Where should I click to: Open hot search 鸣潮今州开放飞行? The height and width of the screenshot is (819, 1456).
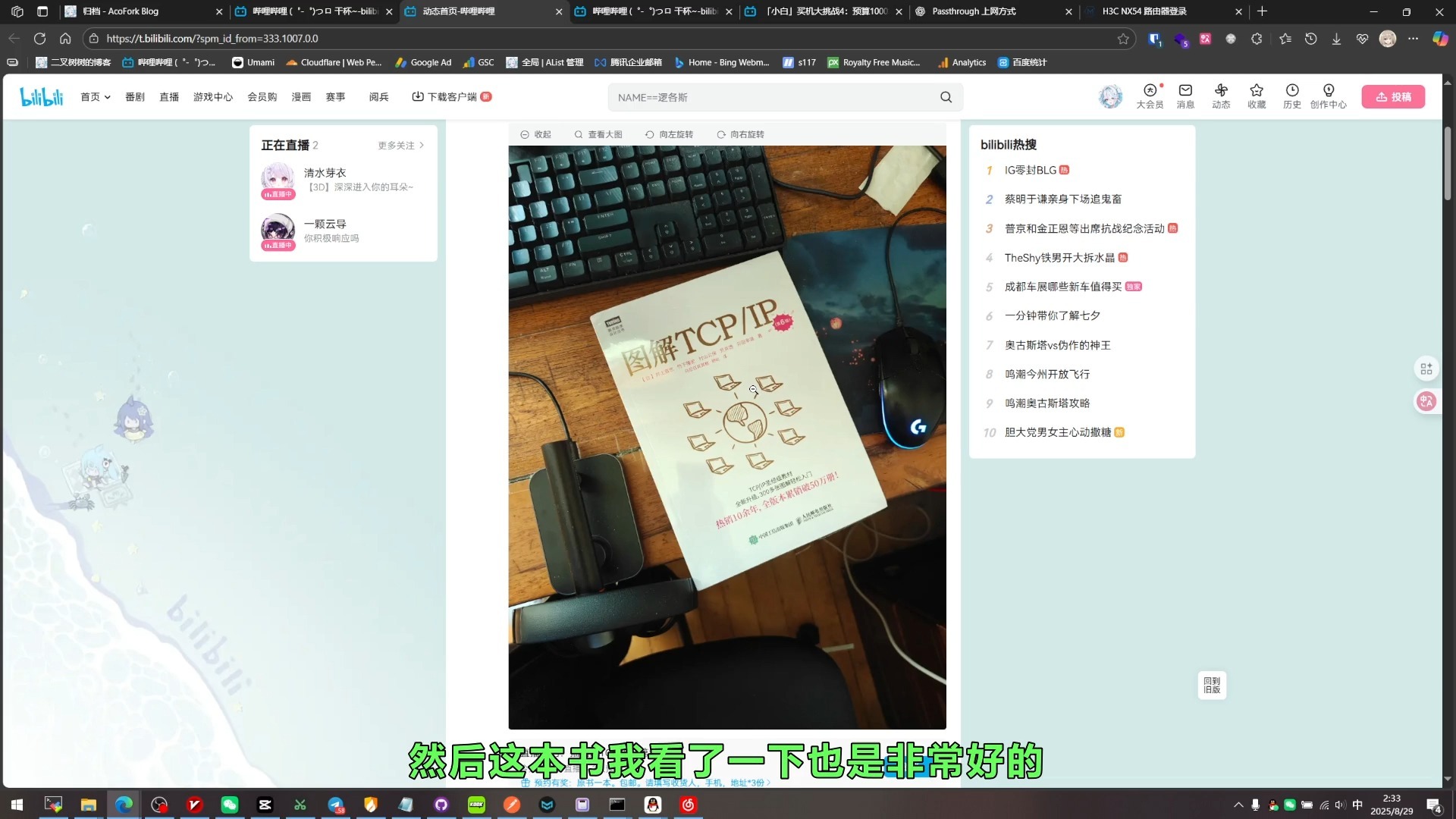click(x=1047, y=375)
